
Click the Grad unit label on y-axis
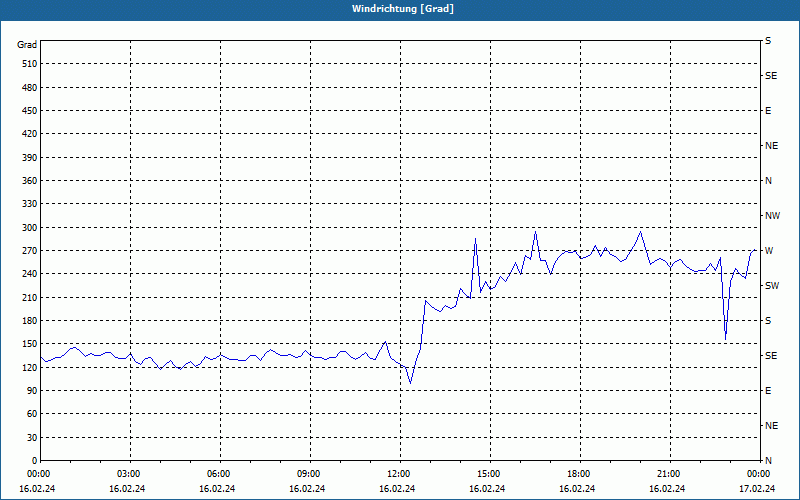[x=27, y=45]
